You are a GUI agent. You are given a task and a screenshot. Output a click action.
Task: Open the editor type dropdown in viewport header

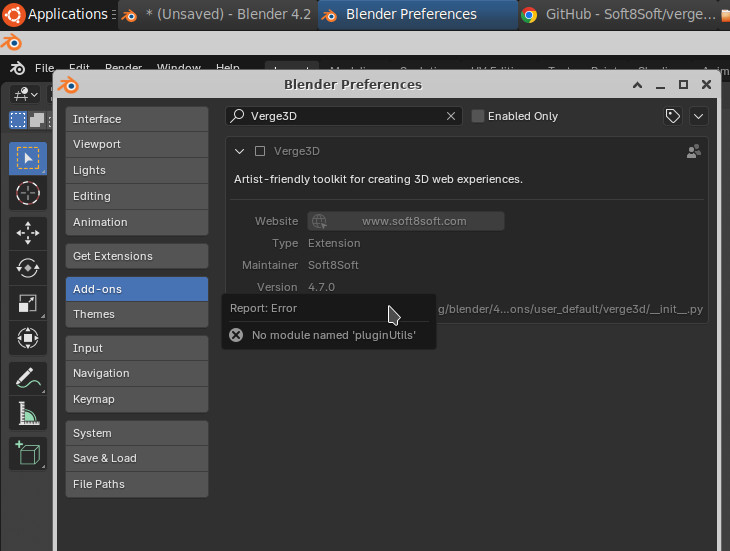[26, 95]
